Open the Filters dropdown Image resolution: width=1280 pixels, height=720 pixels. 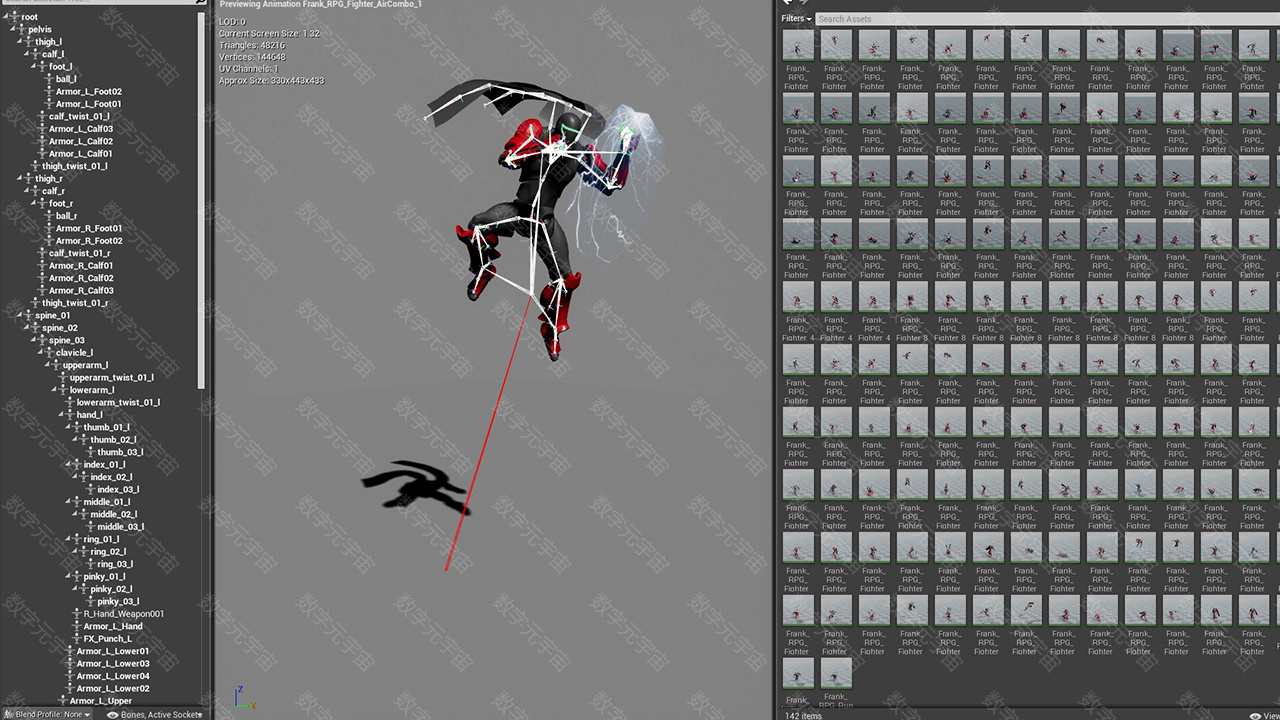click(x=796, y=19)
